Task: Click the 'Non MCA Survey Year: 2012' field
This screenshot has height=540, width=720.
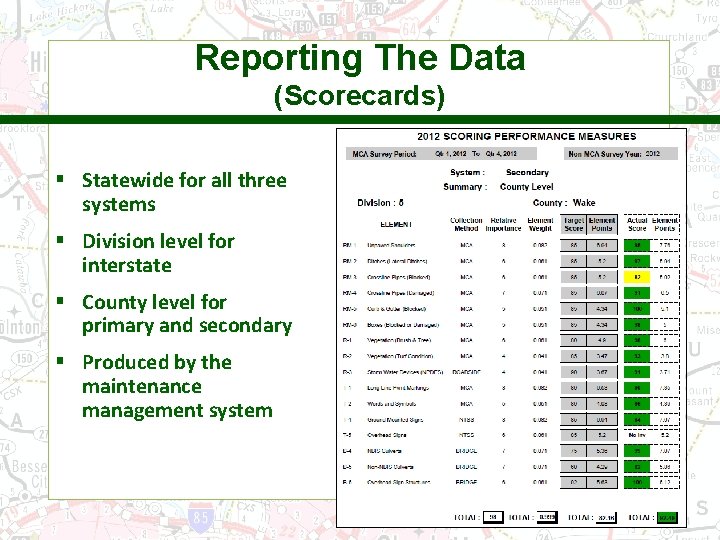Action: click(x=621, y=154)
